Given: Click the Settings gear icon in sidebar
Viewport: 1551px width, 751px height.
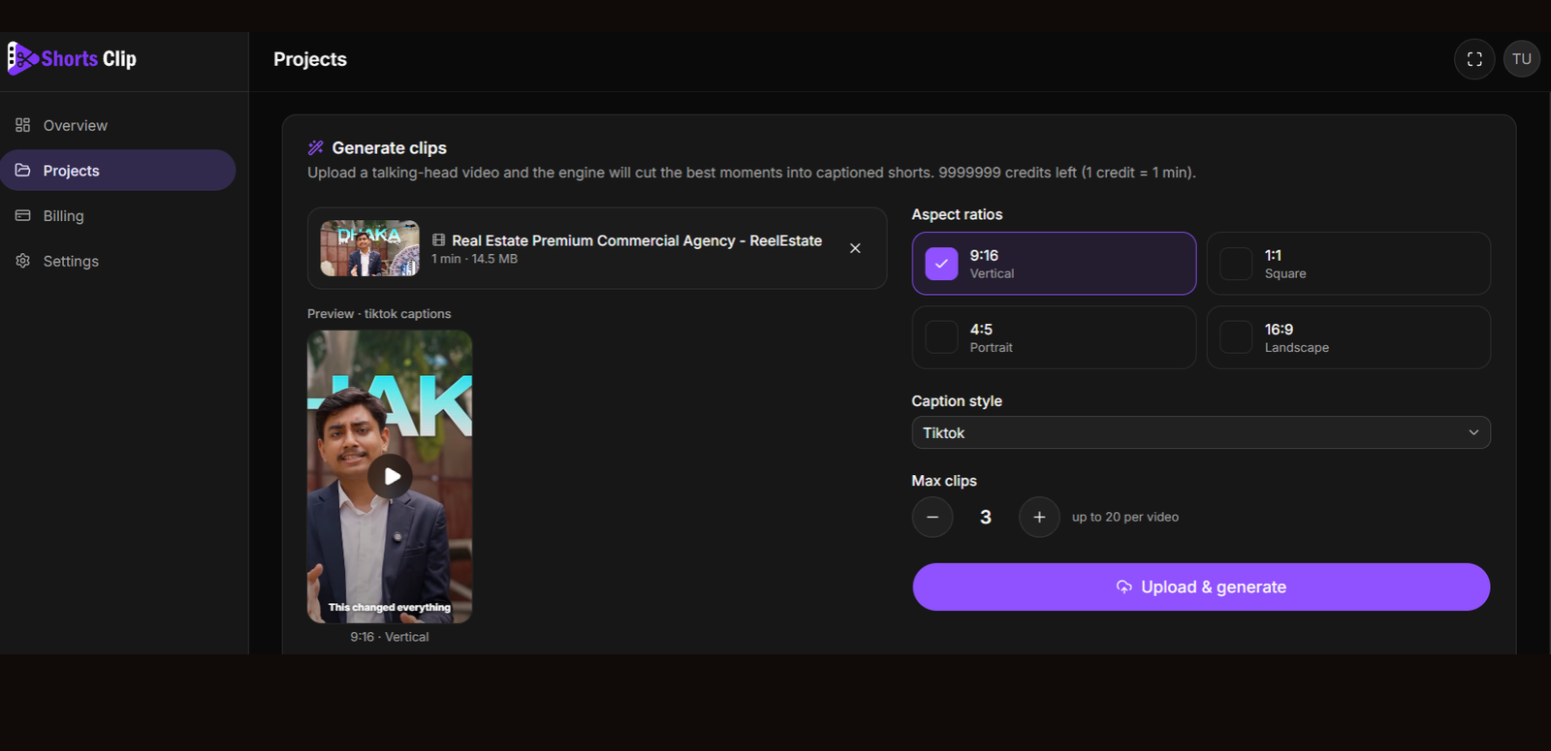Looking at the screenshot, I should (23, 261).
